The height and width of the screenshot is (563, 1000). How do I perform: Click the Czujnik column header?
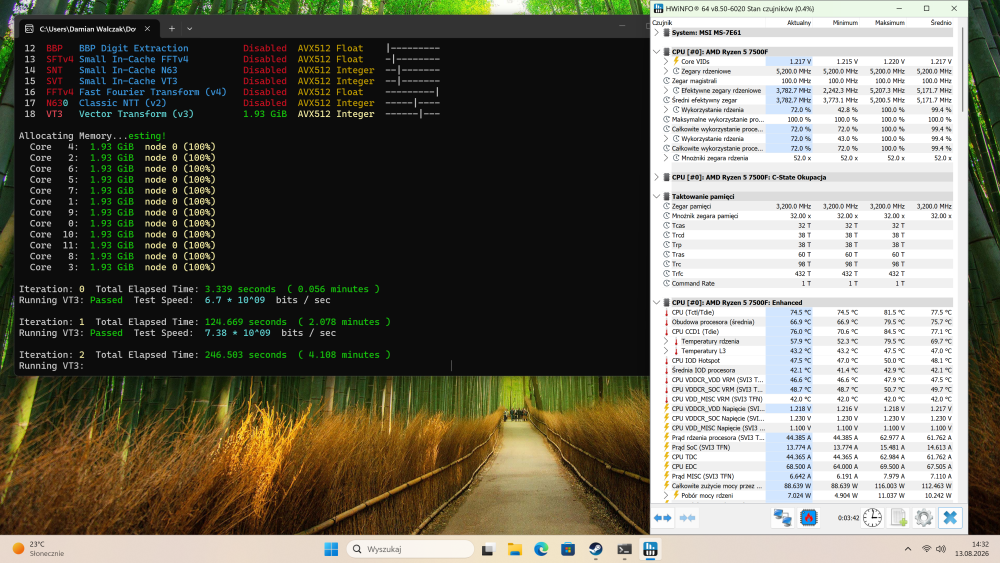coord(708,22)
